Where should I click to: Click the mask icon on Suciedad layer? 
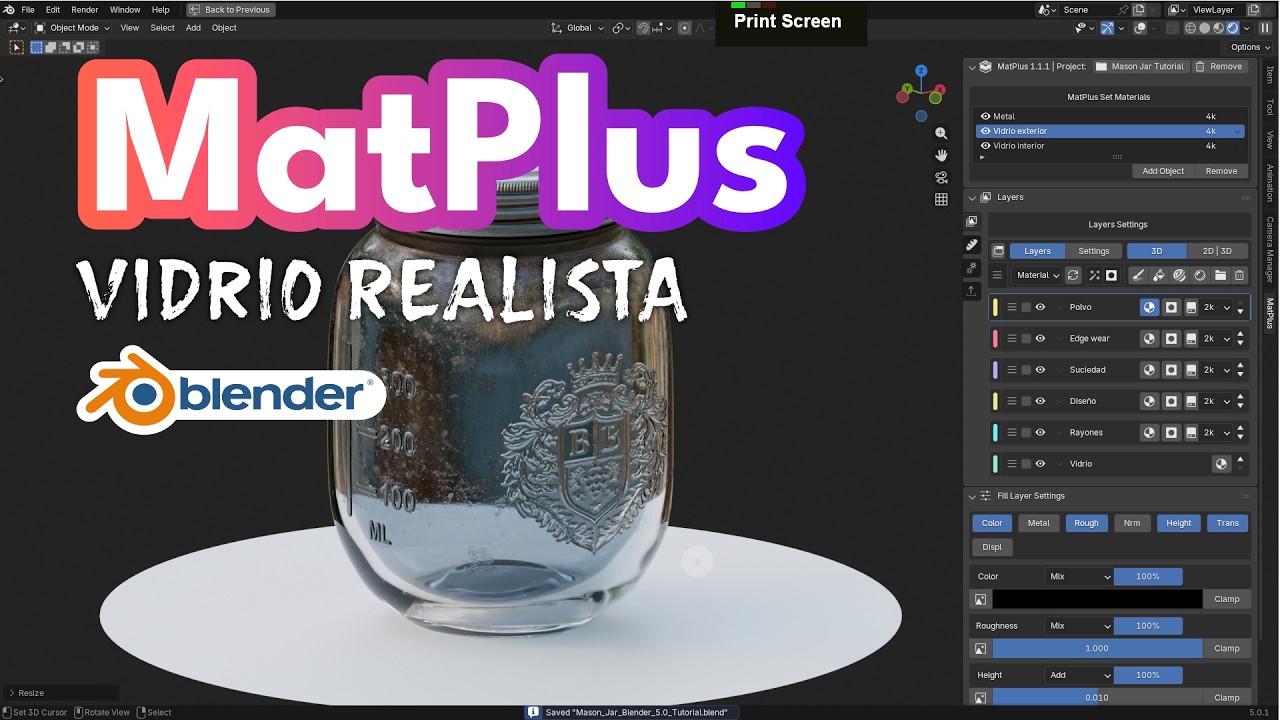pos(1171,370)
